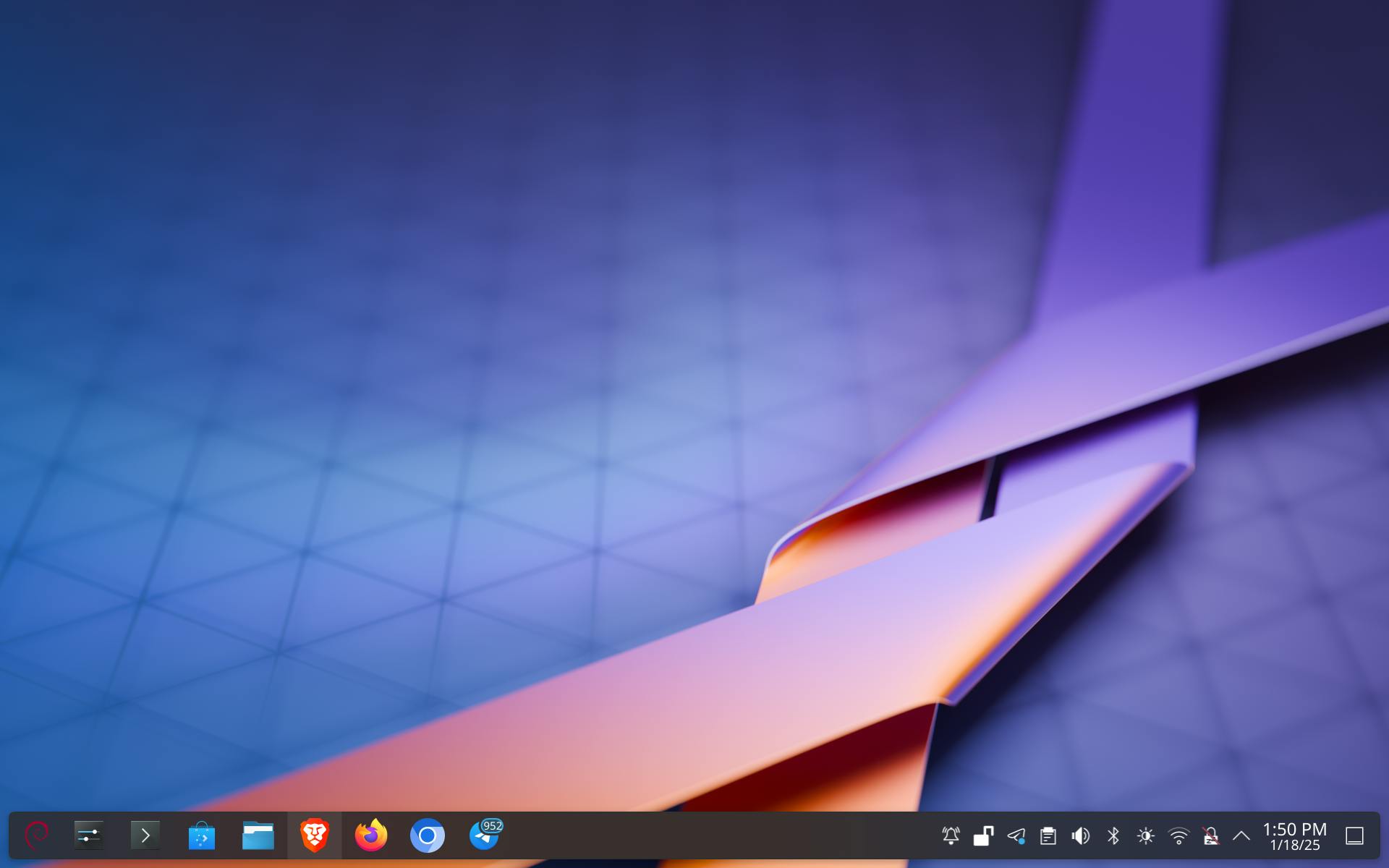Switch to the Brave browser window
The image size is (1389, 868).
314,835
